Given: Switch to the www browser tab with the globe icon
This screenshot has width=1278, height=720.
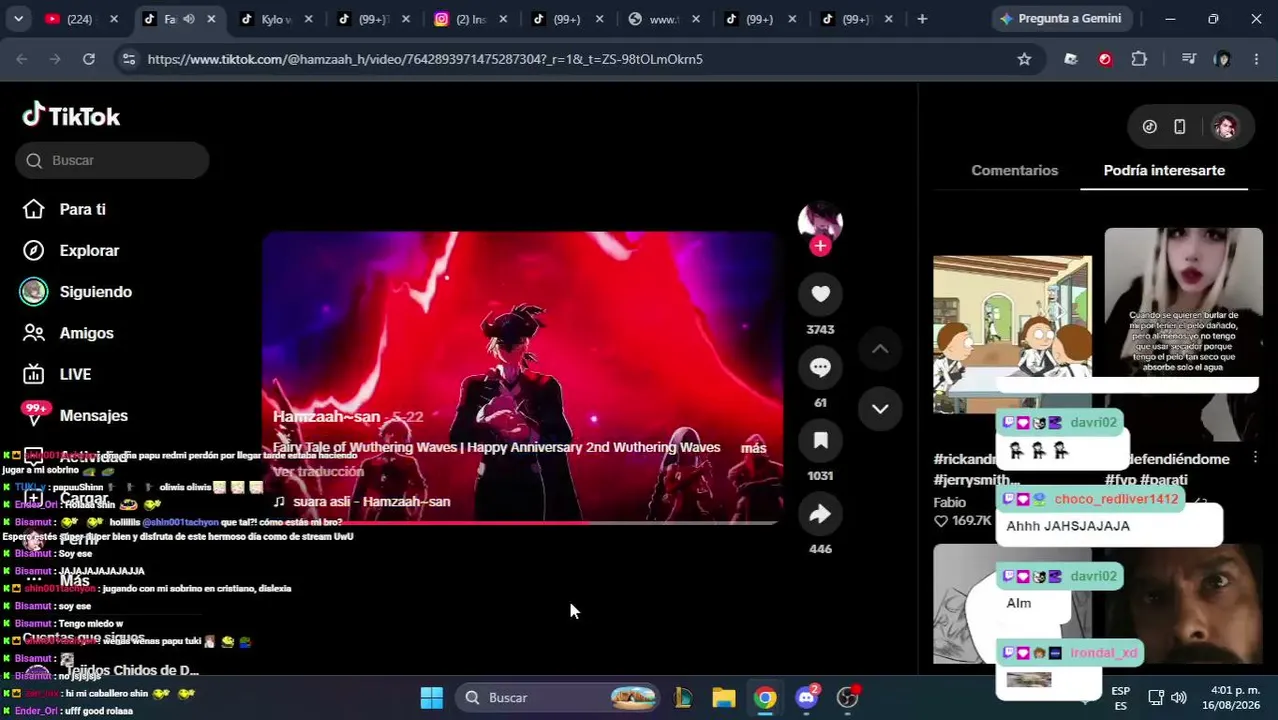Looking at the screenshot, I should pyautogui.click(x=662, y=19).
